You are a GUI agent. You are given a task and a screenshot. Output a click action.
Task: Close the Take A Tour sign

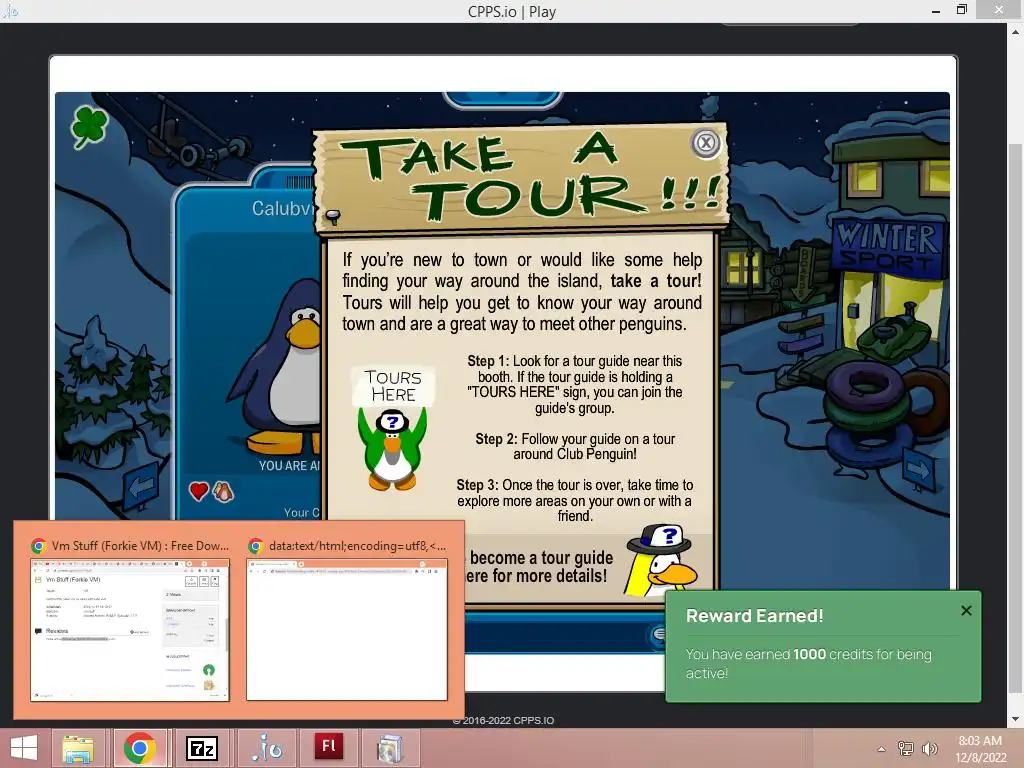(705, 143)
